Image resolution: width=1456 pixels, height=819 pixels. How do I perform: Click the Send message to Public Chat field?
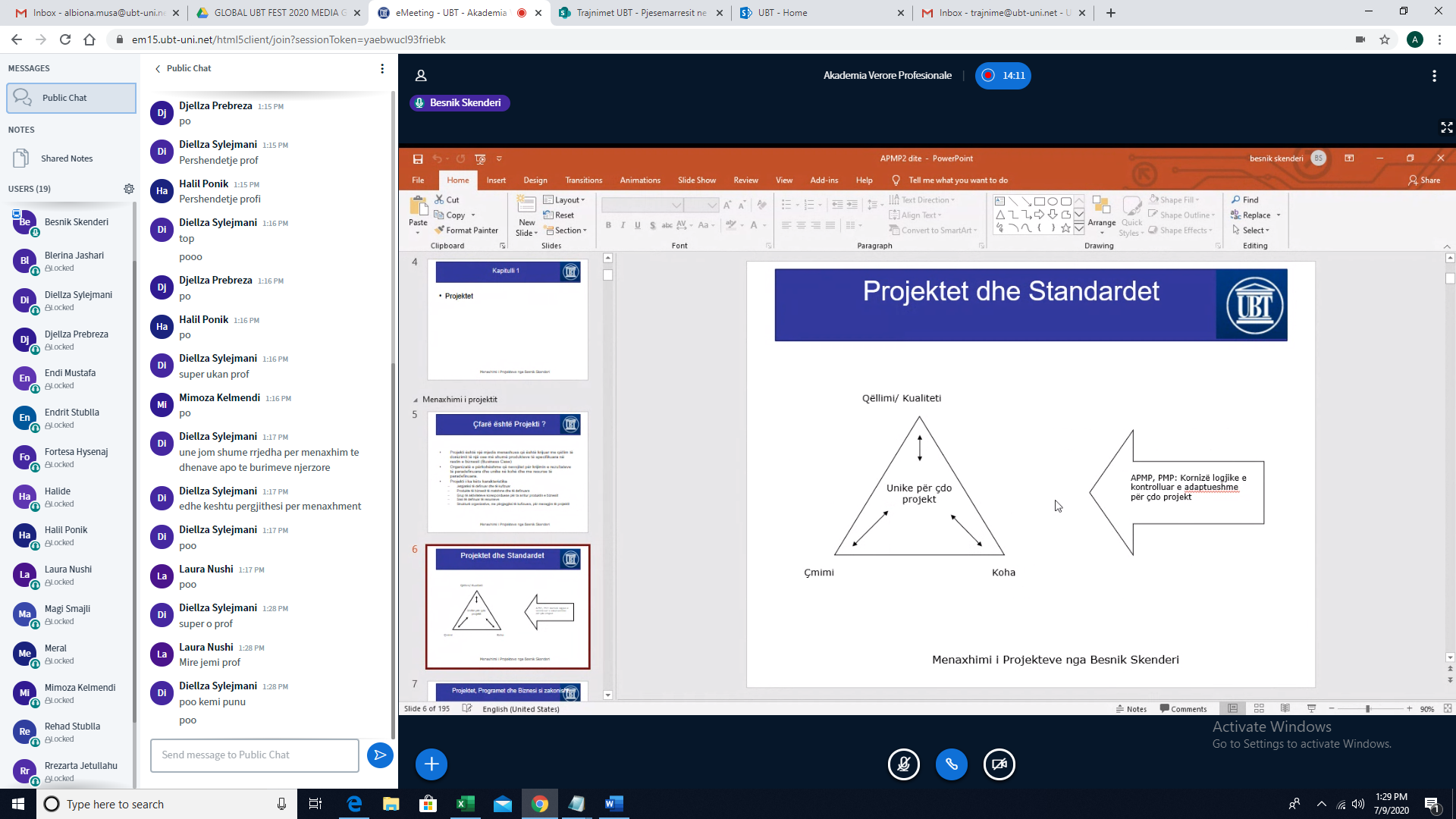tap(255, 755)
